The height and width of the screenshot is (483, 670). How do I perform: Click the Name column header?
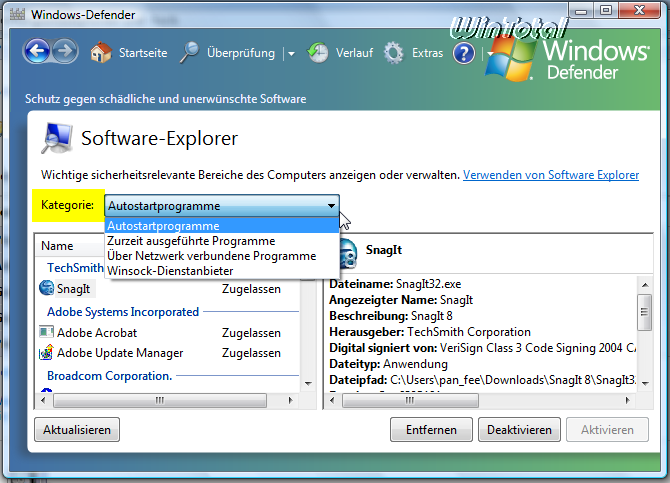[x=57, y=246]
